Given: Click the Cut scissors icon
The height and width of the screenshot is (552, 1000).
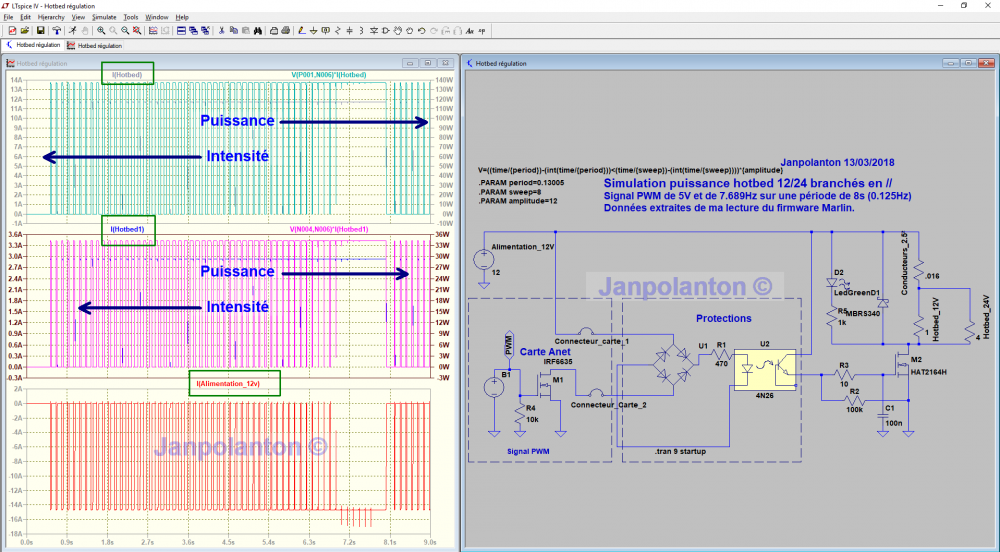Looking at the screenshot, I should pos(221,31).
